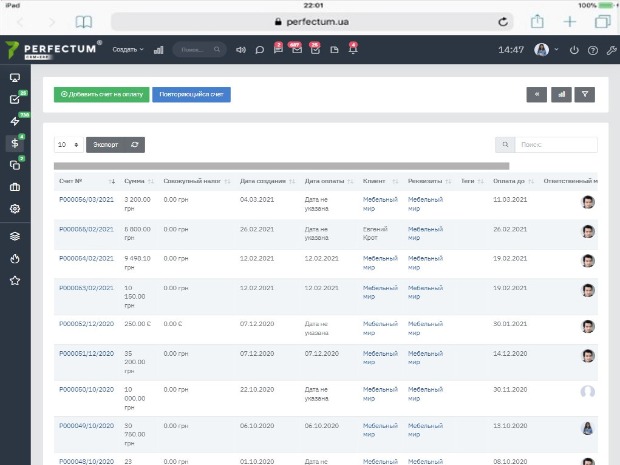620x465 pixels.
Task: Click the invoice table search field
Action: tap(556, 145)
